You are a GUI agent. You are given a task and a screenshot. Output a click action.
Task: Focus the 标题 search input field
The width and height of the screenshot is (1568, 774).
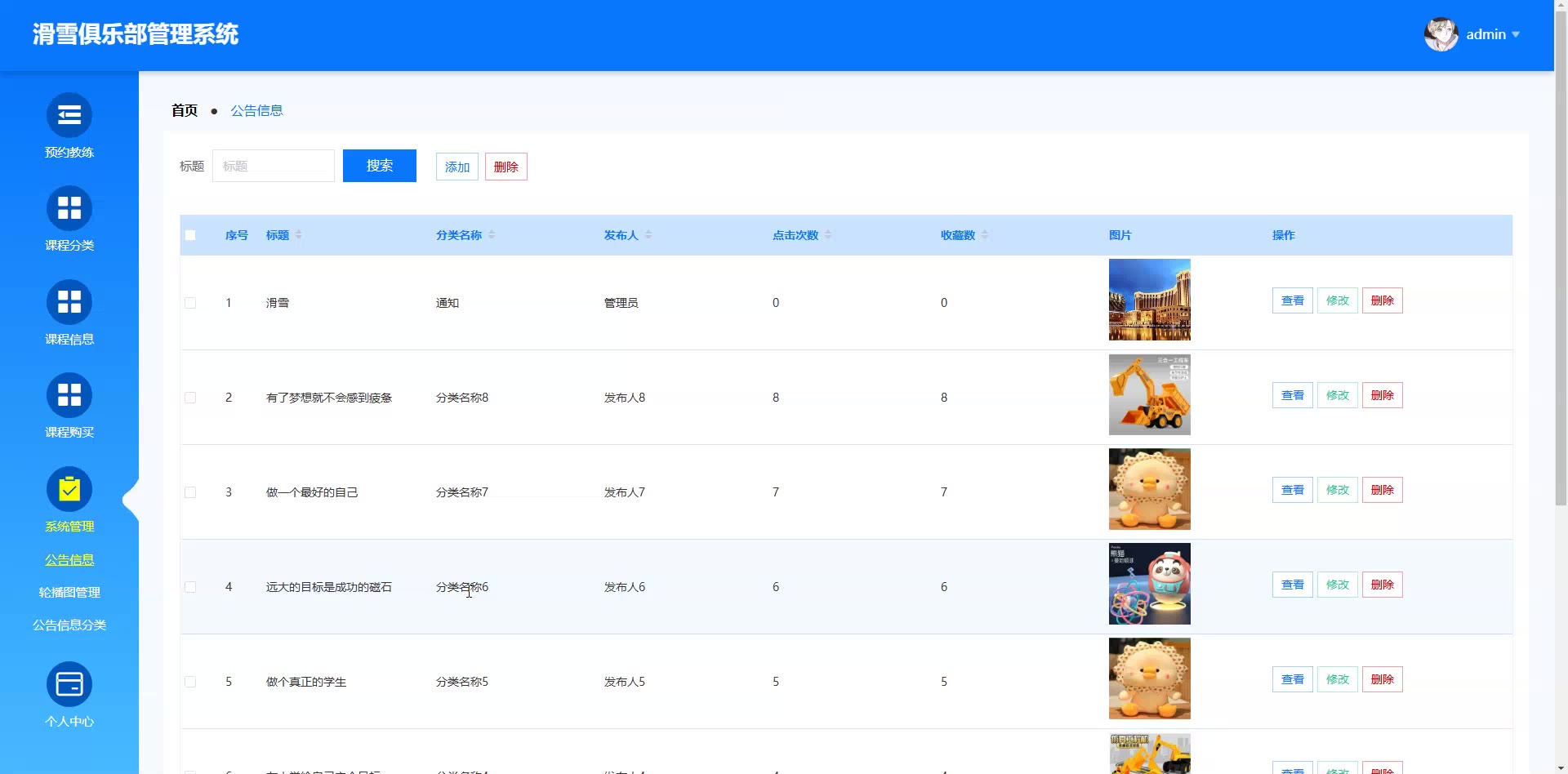(x=274, y=166)
